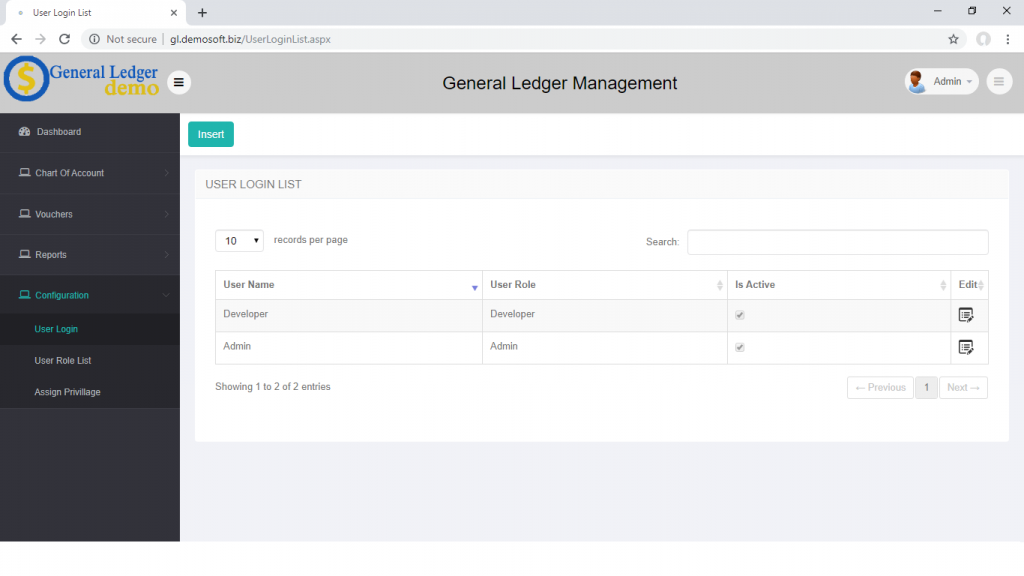The image size is (1024, 576).
Task: Click the edit icon for Developer row
Action: click(966, 315)
